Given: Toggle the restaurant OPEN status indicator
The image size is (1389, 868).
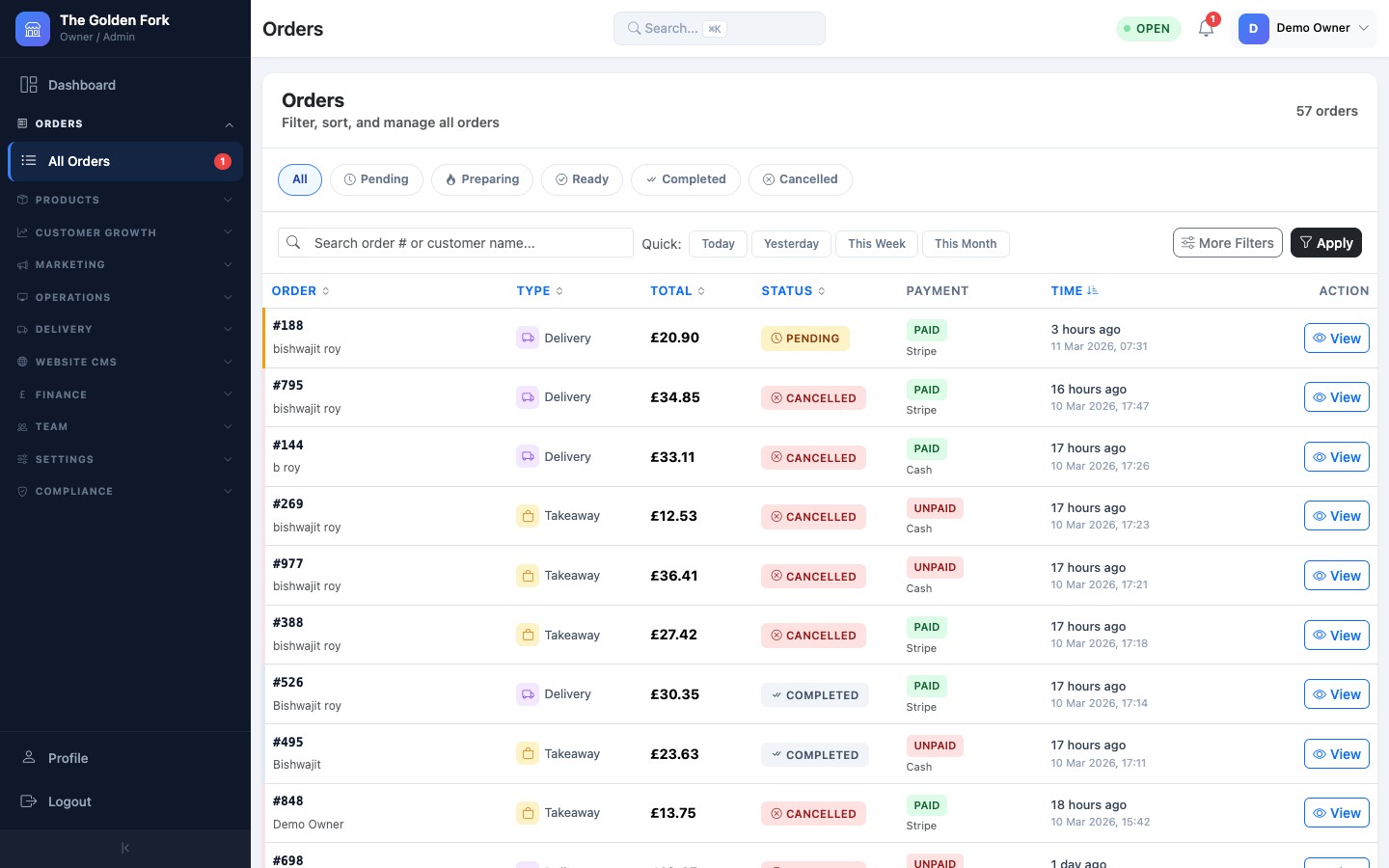Looking at the screenshot, I should pyautogui.click(x=1148, y=29).
